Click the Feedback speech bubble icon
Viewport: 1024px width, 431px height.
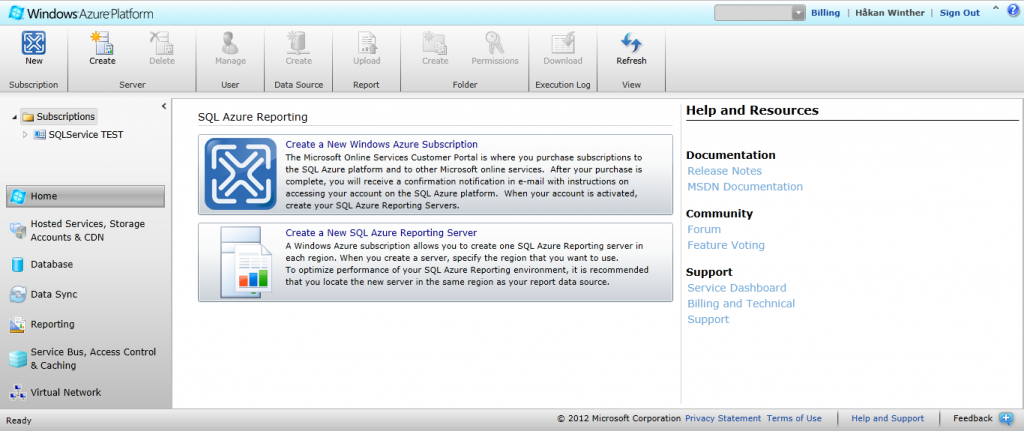(1005, 419)
